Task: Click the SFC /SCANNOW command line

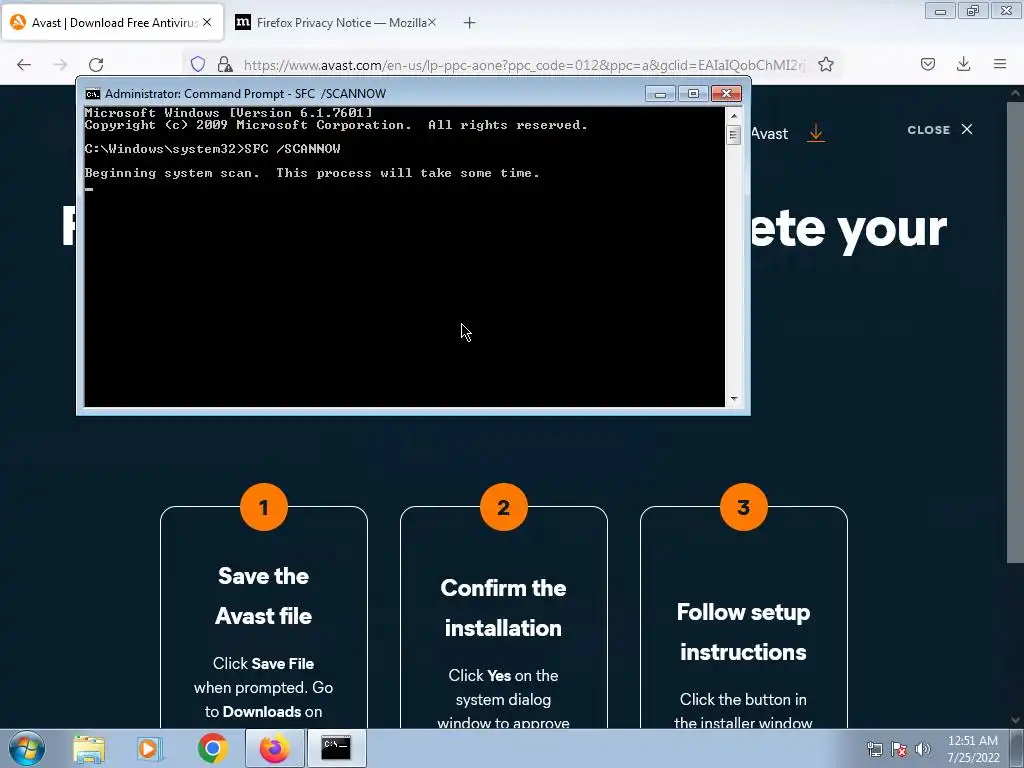Action: pyautogui.click(x=212, y=149)
